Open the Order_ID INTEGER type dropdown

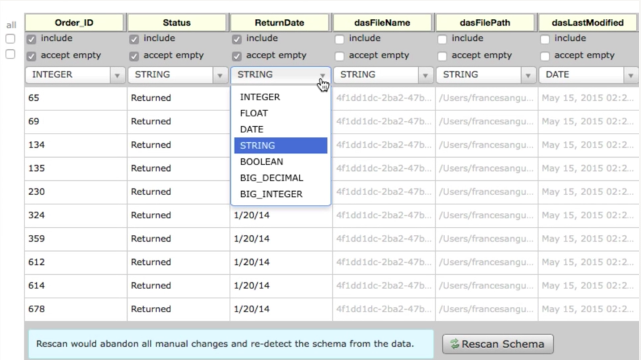coord(75,75)
